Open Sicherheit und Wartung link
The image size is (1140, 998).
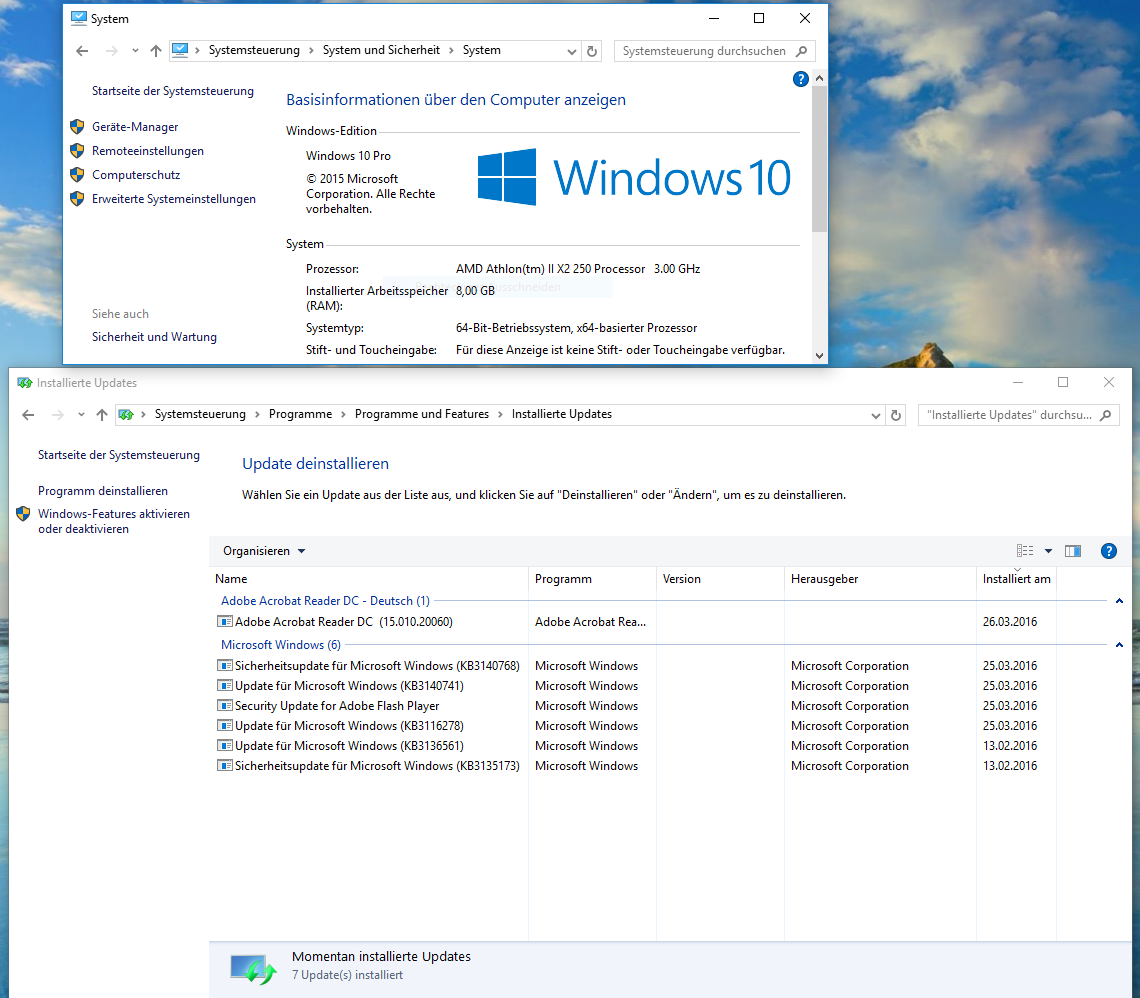pyautogui.click(x=154, y=337)
